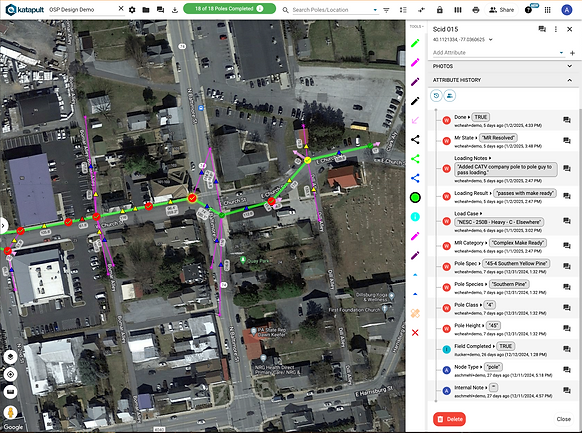582x433 pixels.
Task: Collapse the Attribute History section
Action: [x=569, y=80]
